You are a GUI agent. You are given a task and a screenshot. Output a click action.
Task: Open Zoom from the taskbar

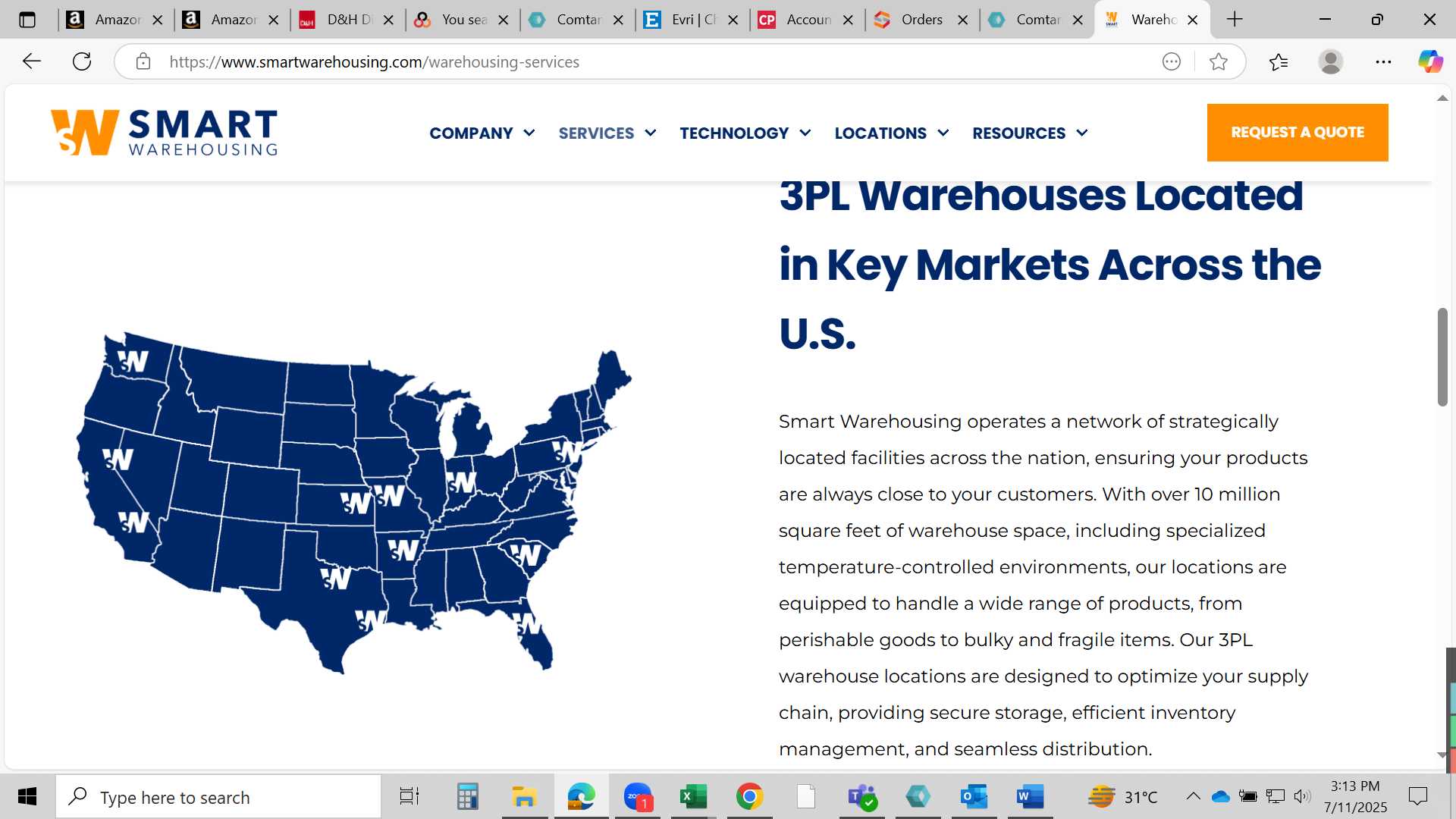click(x=639, y=796)
